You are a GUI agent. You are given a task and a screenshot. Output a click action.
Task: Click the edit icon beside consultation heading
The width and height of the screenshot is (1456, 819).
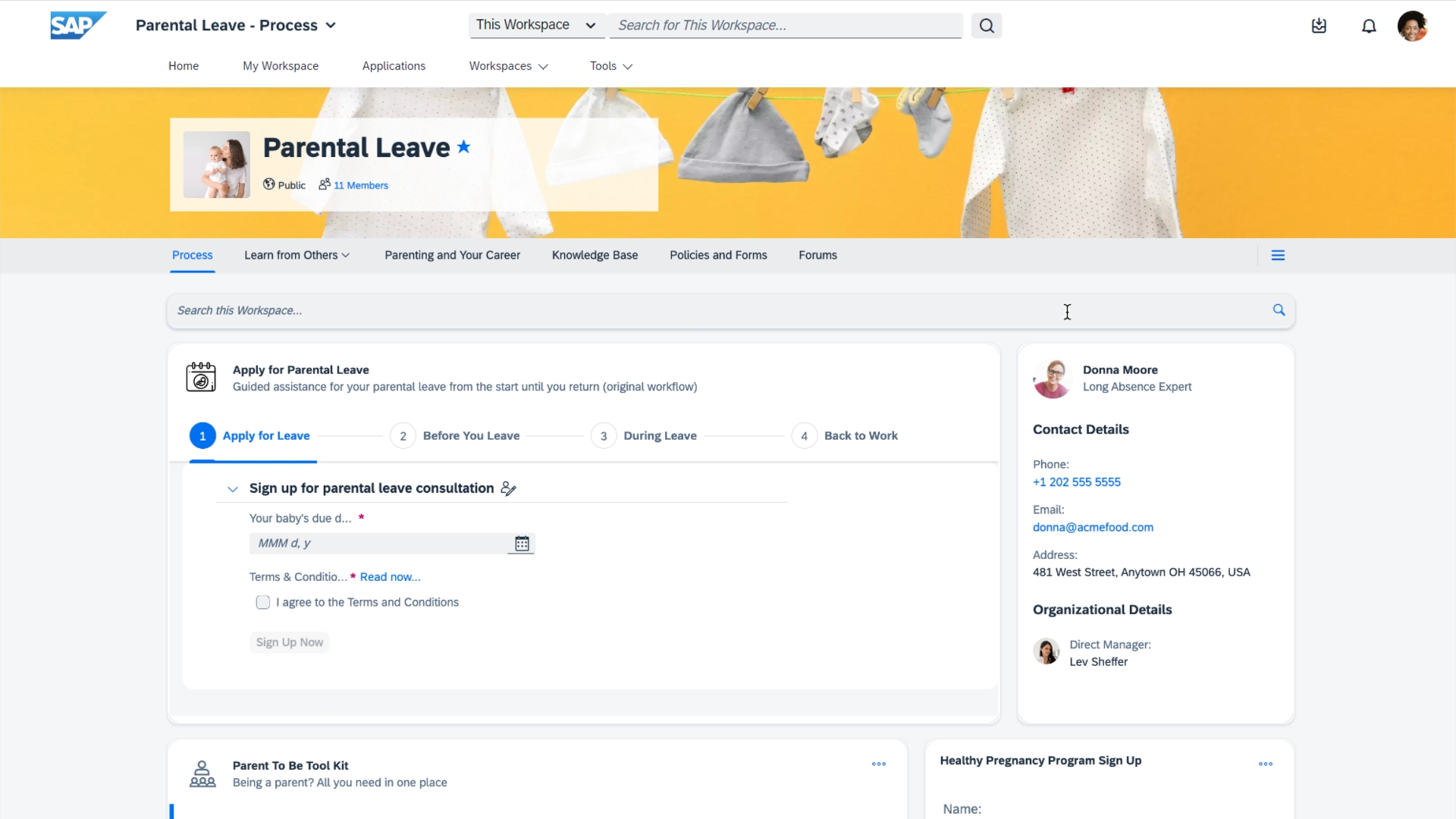click(509, 489)
